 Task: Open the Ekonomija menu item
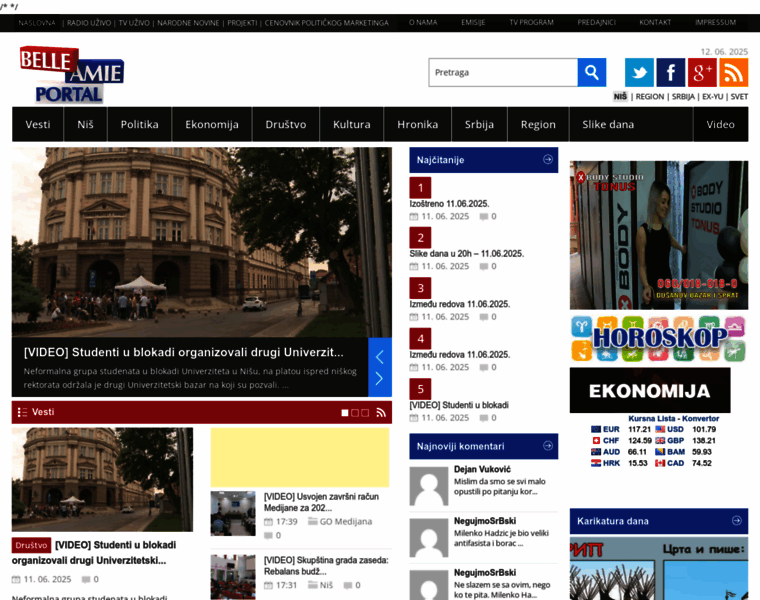(212, 125)
